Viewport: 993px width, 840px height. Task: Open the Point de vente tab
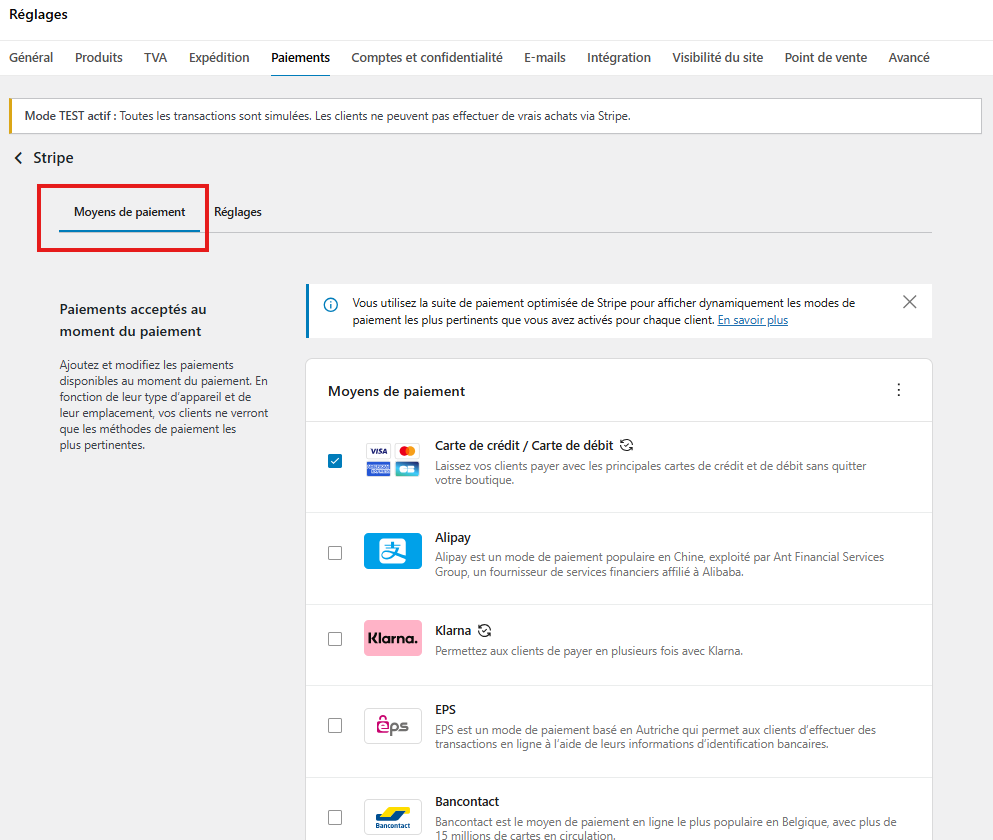[x=826, y=58]
